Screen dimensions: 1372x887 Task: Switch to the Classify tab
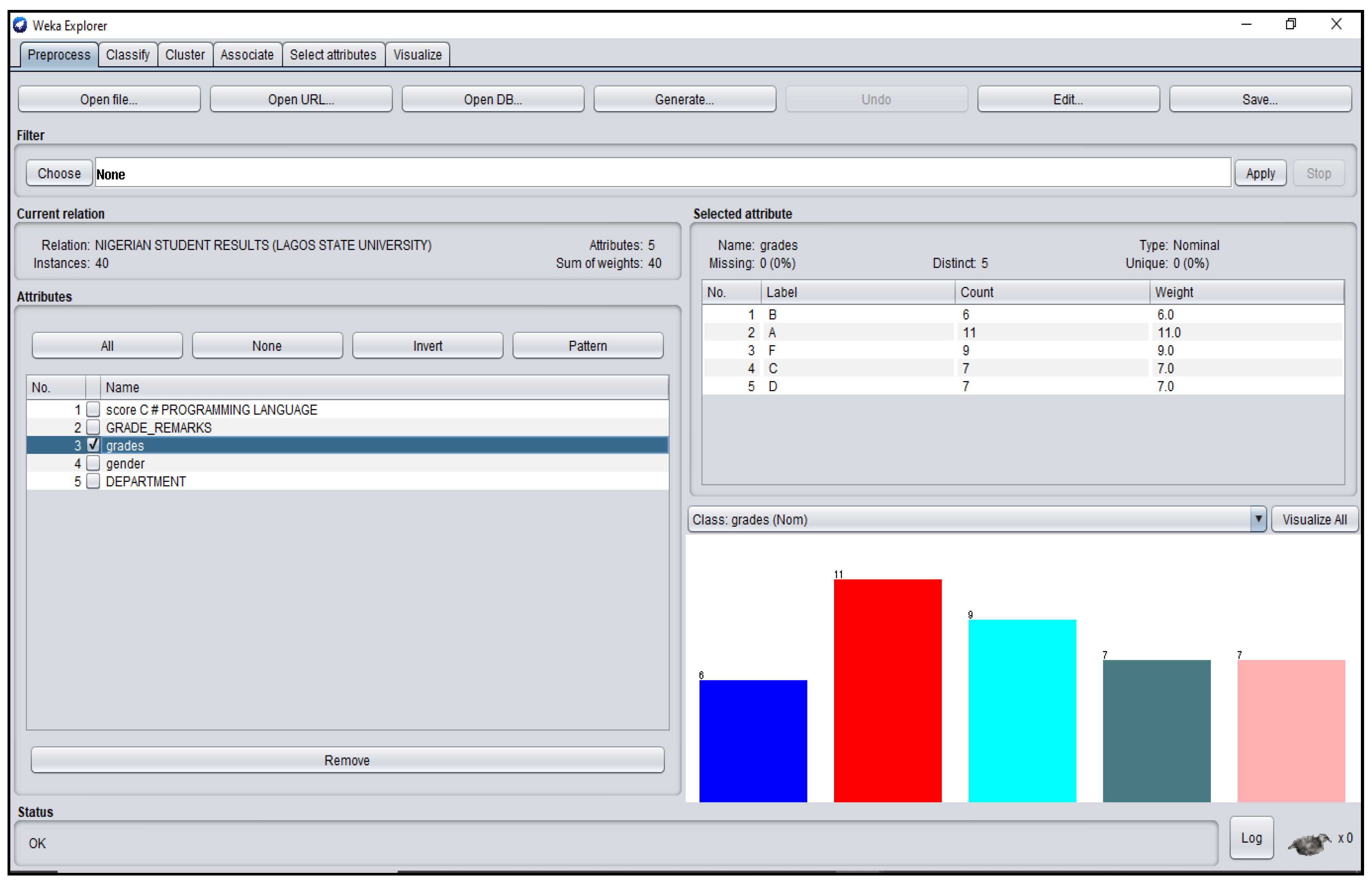click(127, 55)
